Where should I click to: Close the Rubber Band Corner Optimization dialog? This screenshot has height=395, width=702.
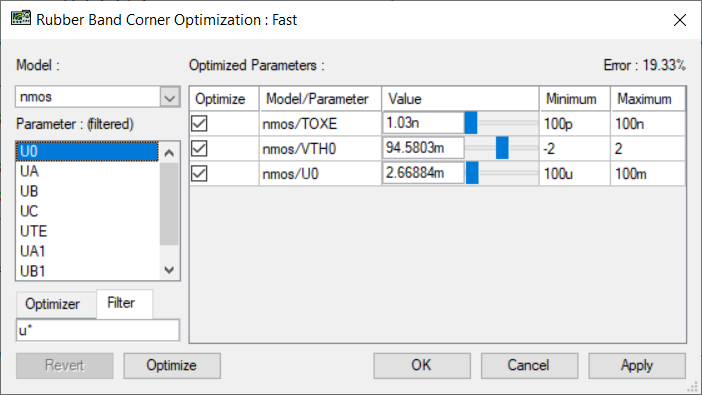pyautogui.click(x=680, y=20)
